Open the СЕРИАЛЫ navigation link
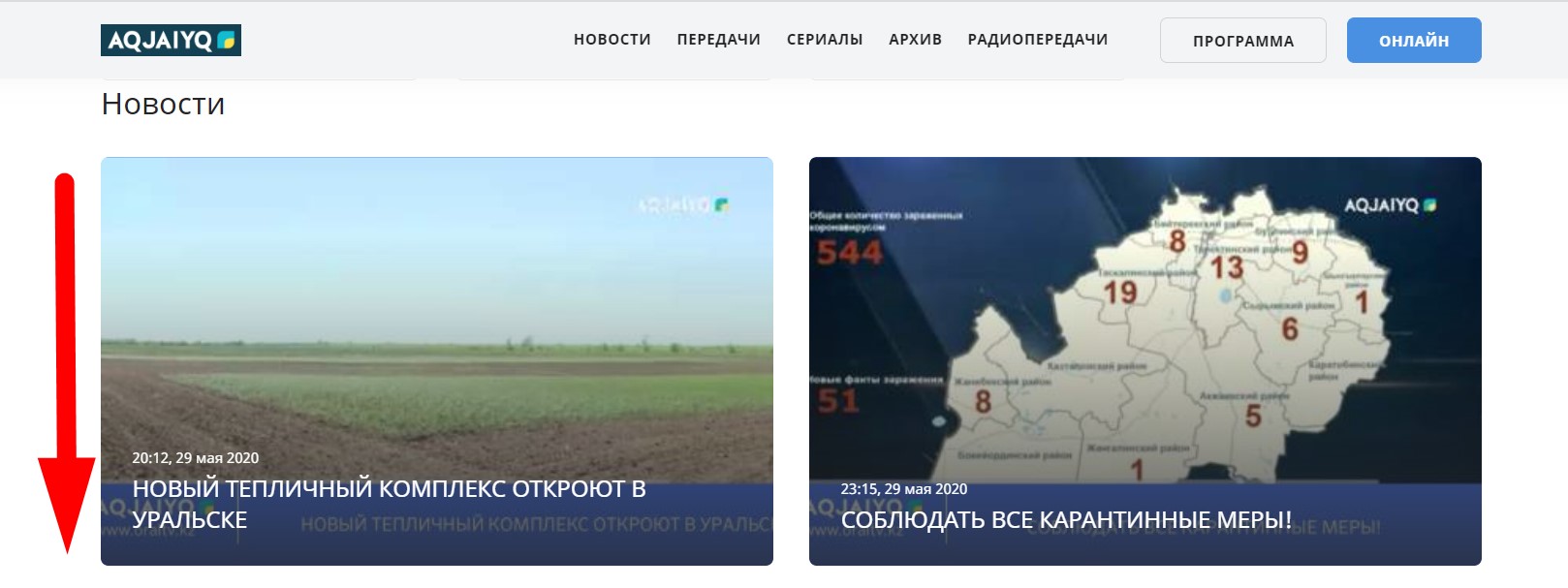This screenshot has width=1568, height=588. click(x=824, y=40)
